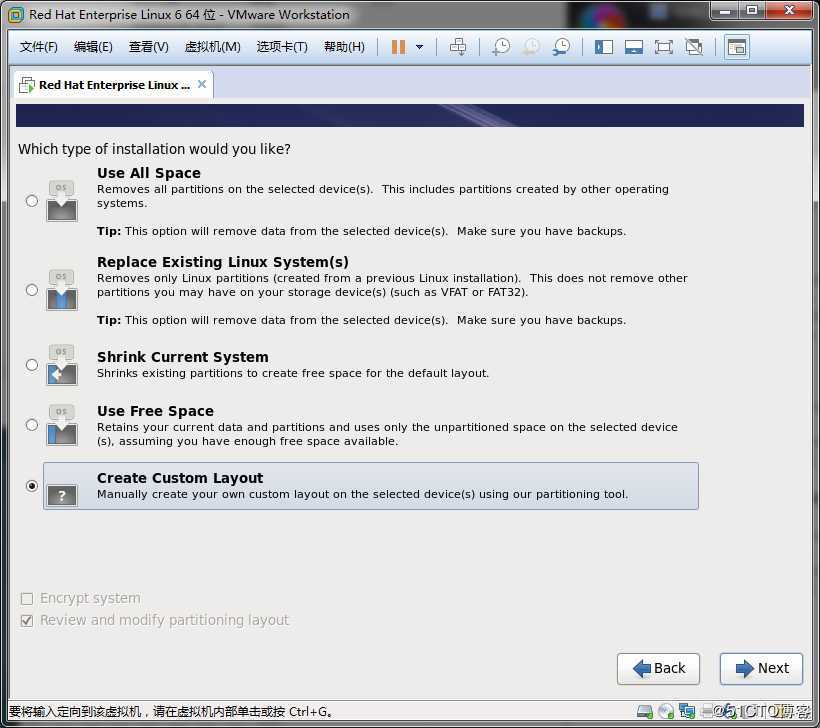Image resolution: width=820 pixels, height=728 pixels.
Task: Open the 帮助(H) menu
Action: tap(344, 47)
